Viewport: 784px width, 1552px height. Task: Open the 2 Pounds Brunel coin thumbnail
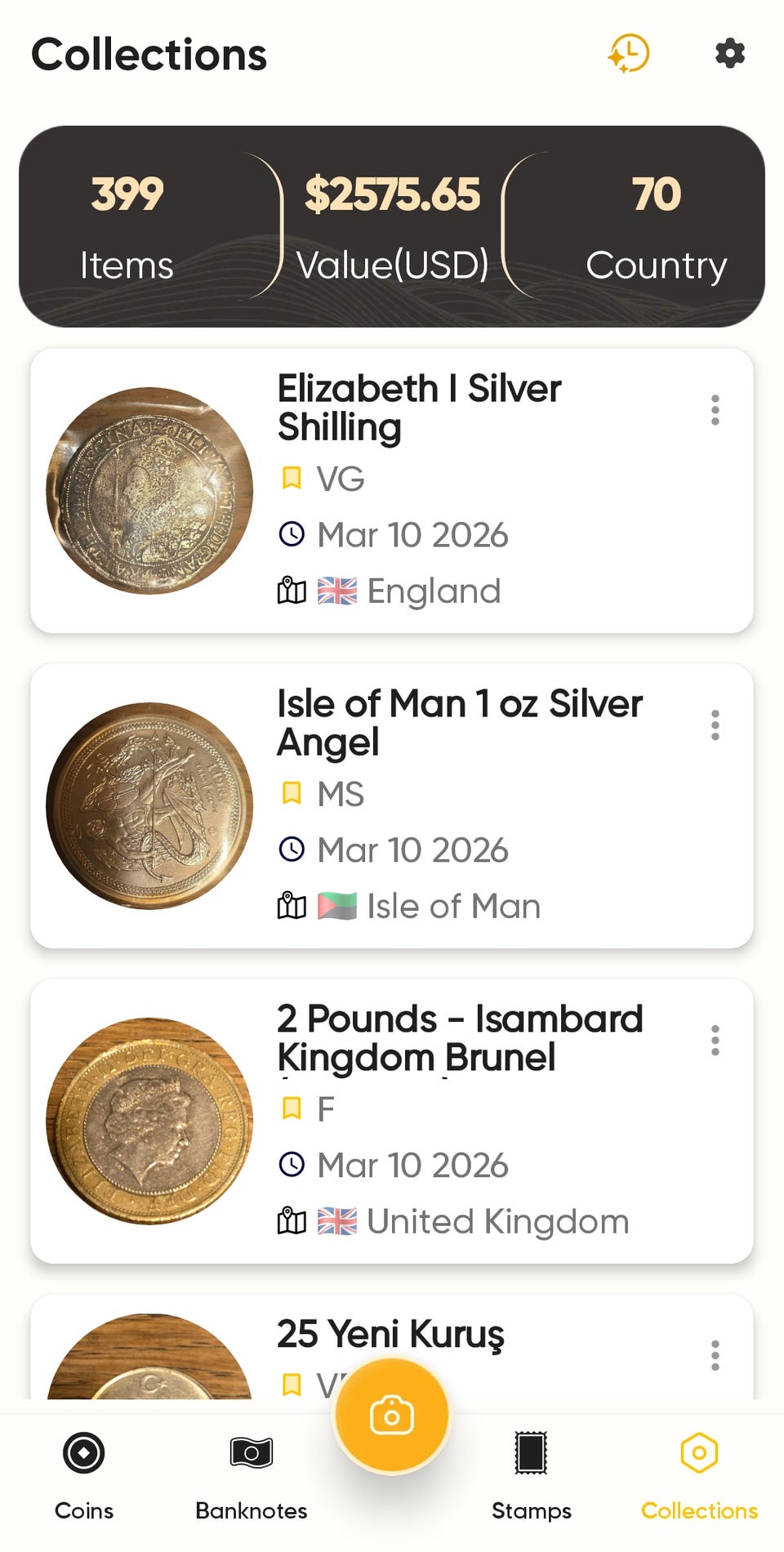[149, 1122]
